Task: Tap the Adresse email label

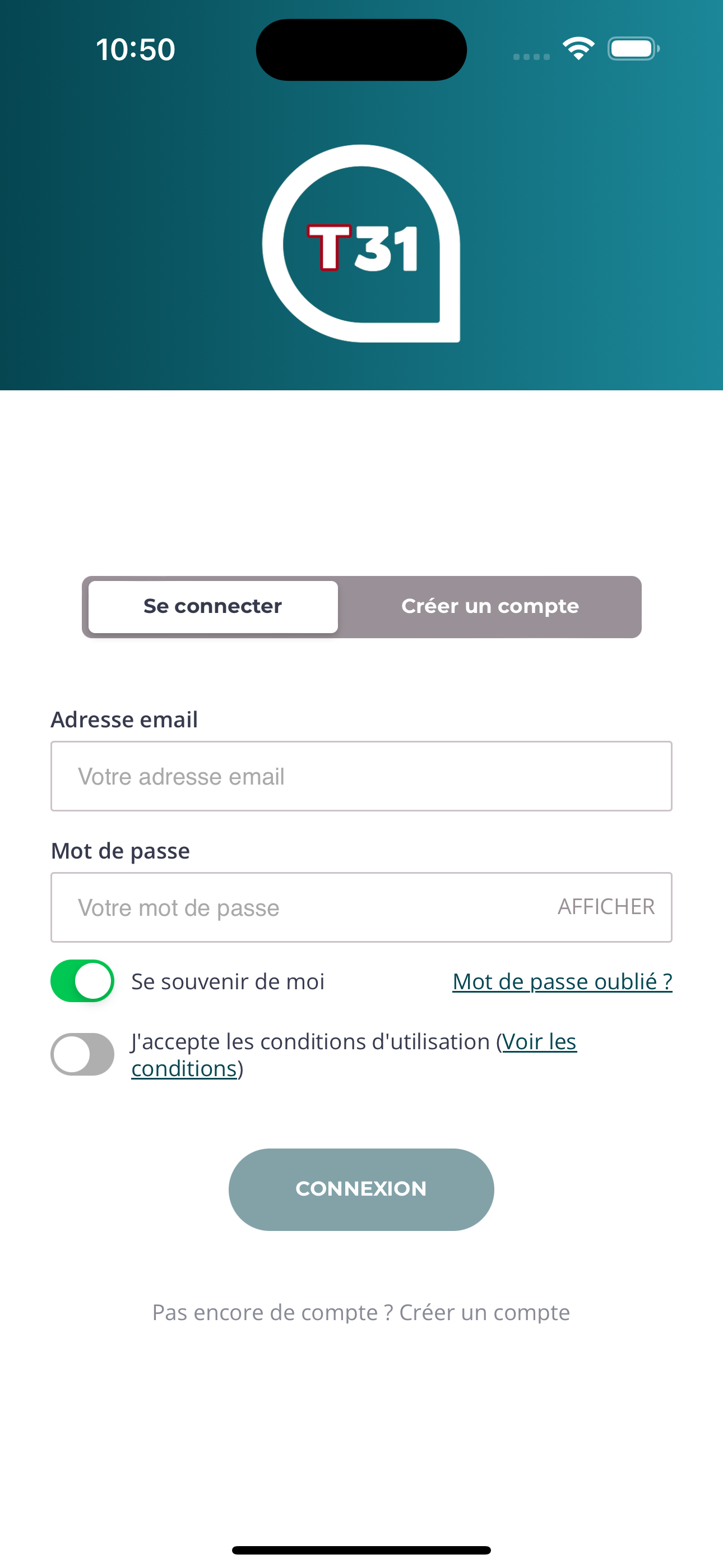Action: (x=124, y=720)
